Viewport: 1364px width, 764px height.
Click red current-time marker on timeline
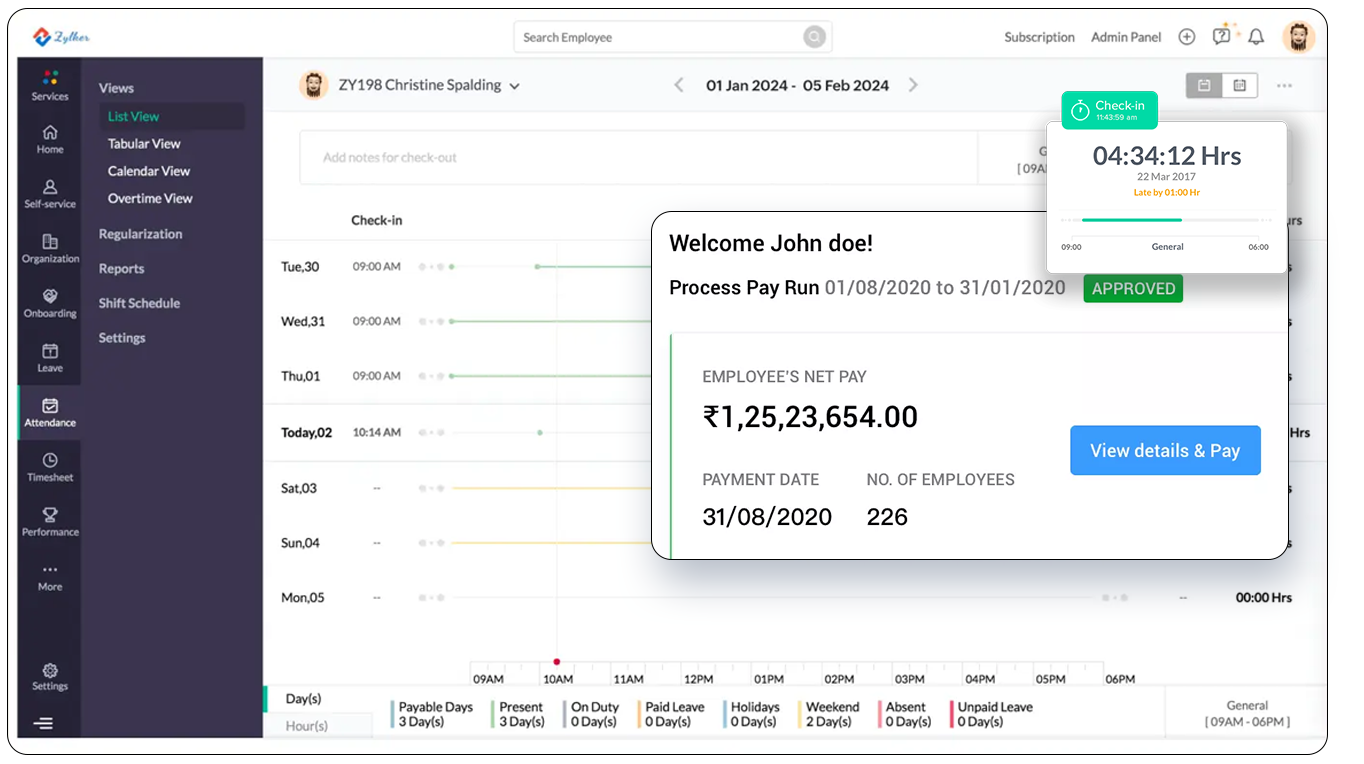click(x=557, y=661)
